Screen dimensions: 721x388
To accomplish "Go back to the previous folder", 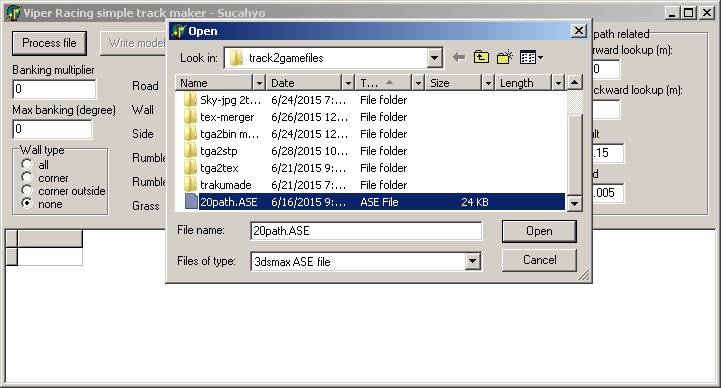I will tap(459, 57).
